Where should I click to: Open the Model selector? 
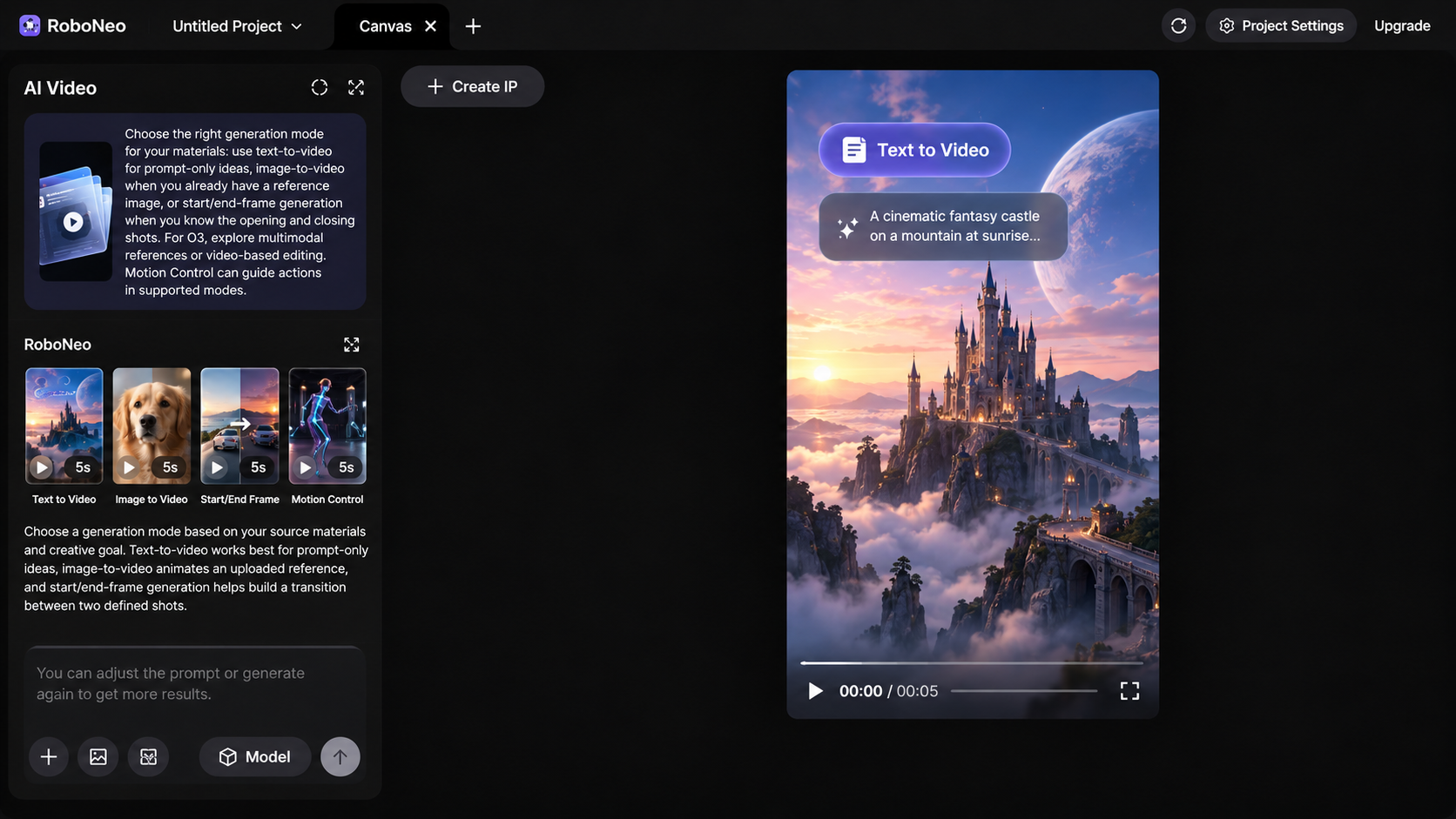pyautogui.click(x=255, y=757)
